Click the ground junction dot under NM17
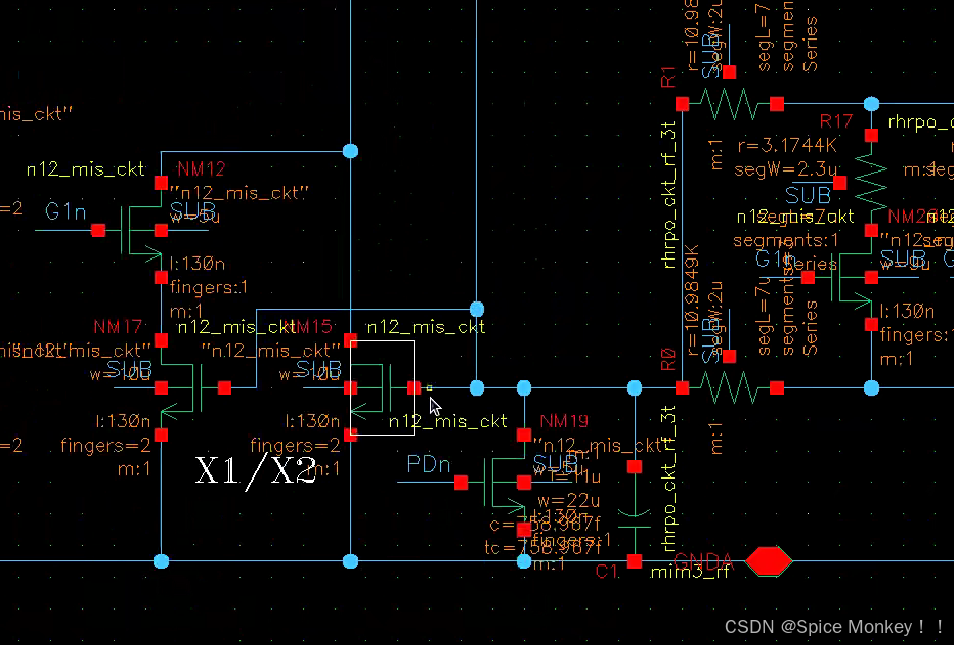 click(161, 561)
